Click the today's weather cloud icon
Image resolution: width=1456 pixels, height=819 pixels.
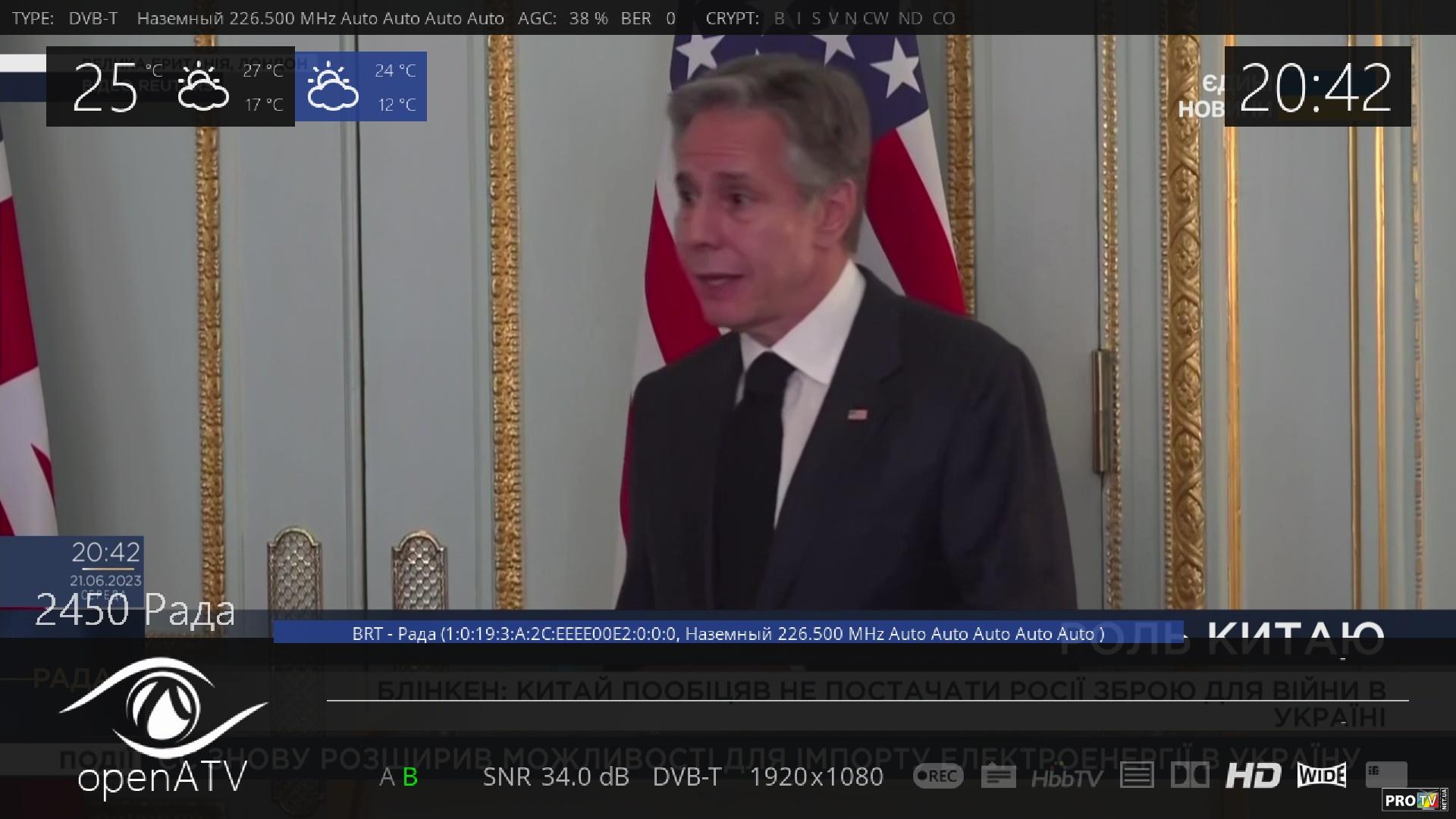click(202, 87)
